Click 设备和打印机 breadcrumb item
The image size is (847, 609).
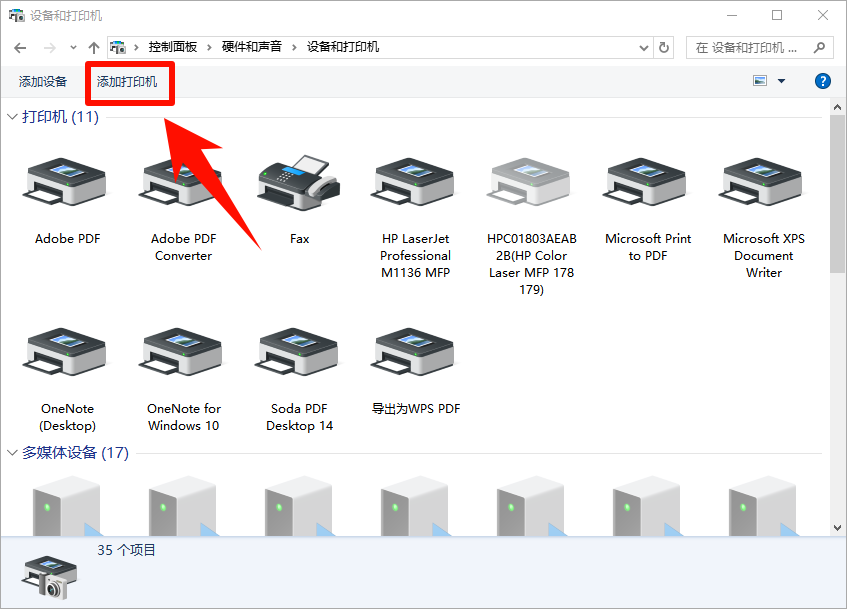(x=343, y=47)
